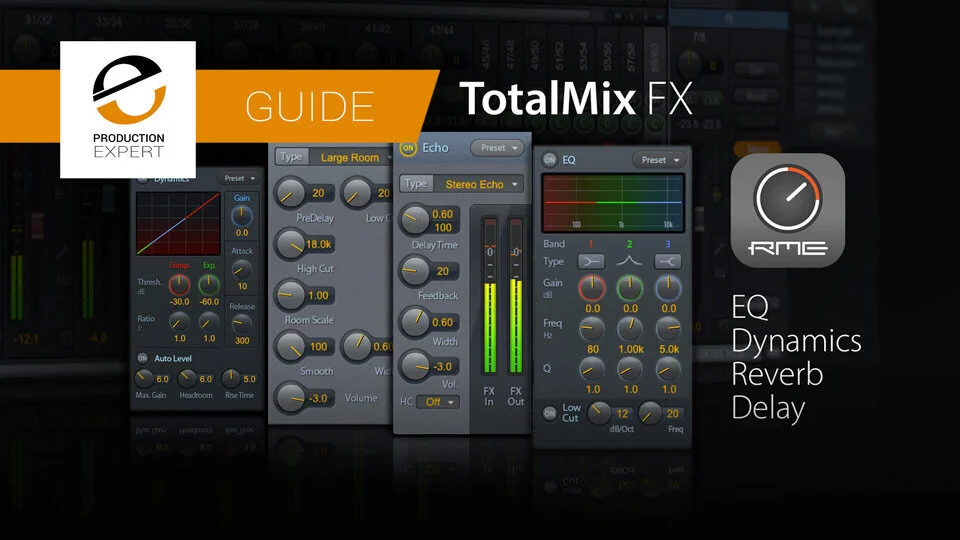Image resolution: width=960 pixels, height=540 pixels.
Task: Click the EQ frequency response graph
Action: 613,203
